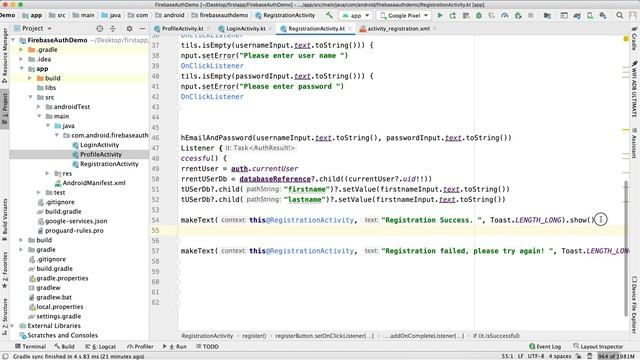The width and height of the screenshot is (640, 360).
Task: Click Apply Changes and Restart Activity icon
Action: pos(453,16)
